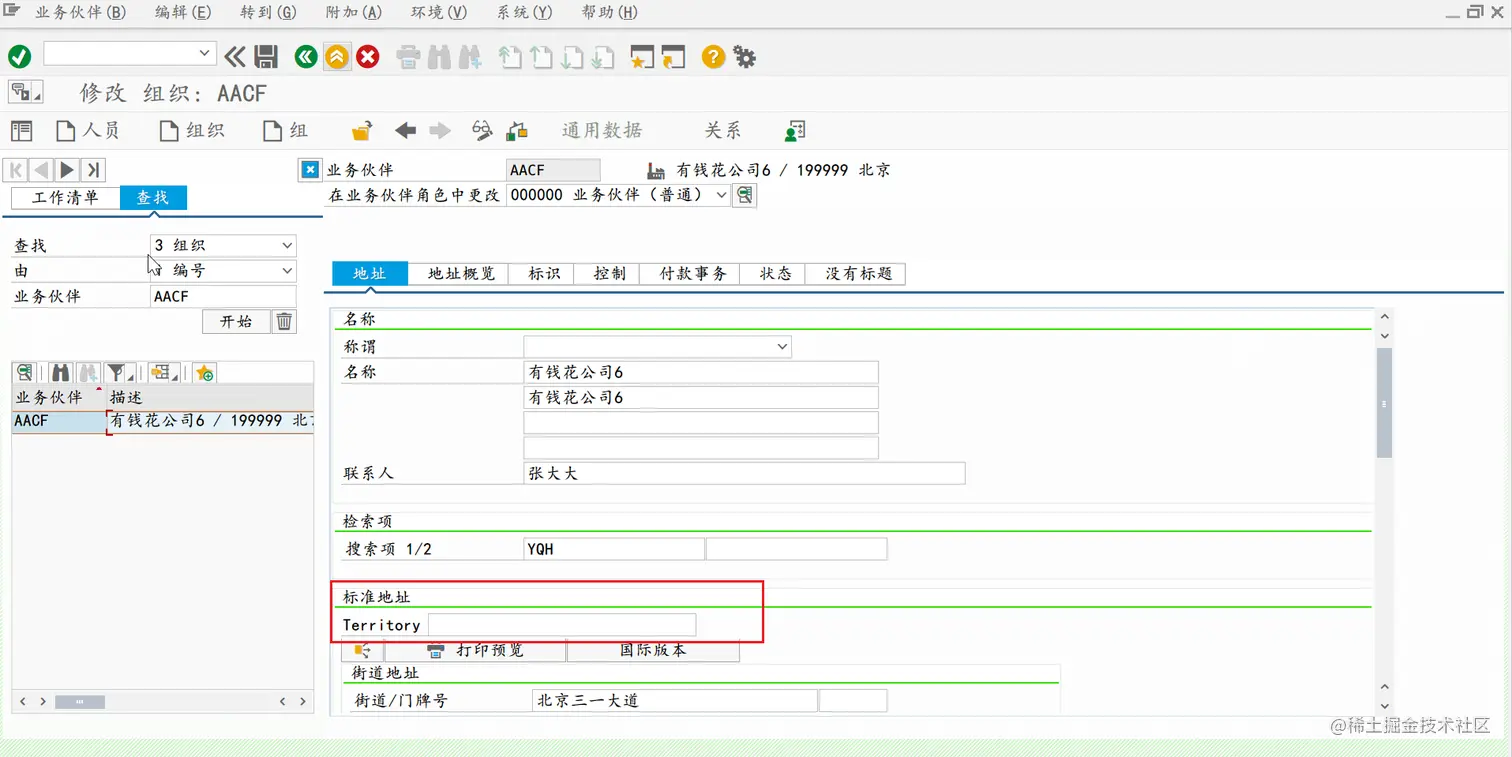Open the 查找 search-type dropdown showing 组织
Viewport: 1512px width, 757px height.
click(x=288, y=245)
